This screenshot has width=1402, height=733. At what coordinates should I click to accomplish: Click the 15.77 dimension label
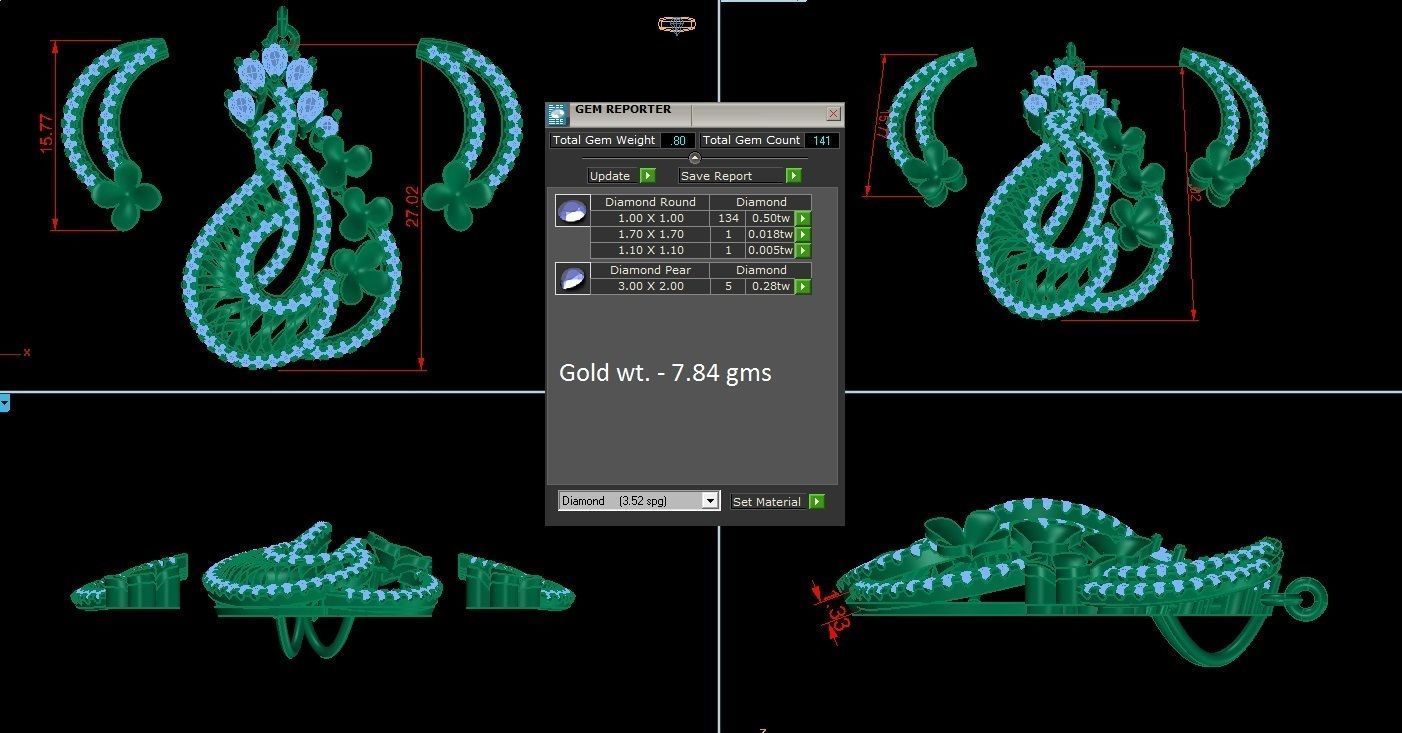tap(45, 133)
